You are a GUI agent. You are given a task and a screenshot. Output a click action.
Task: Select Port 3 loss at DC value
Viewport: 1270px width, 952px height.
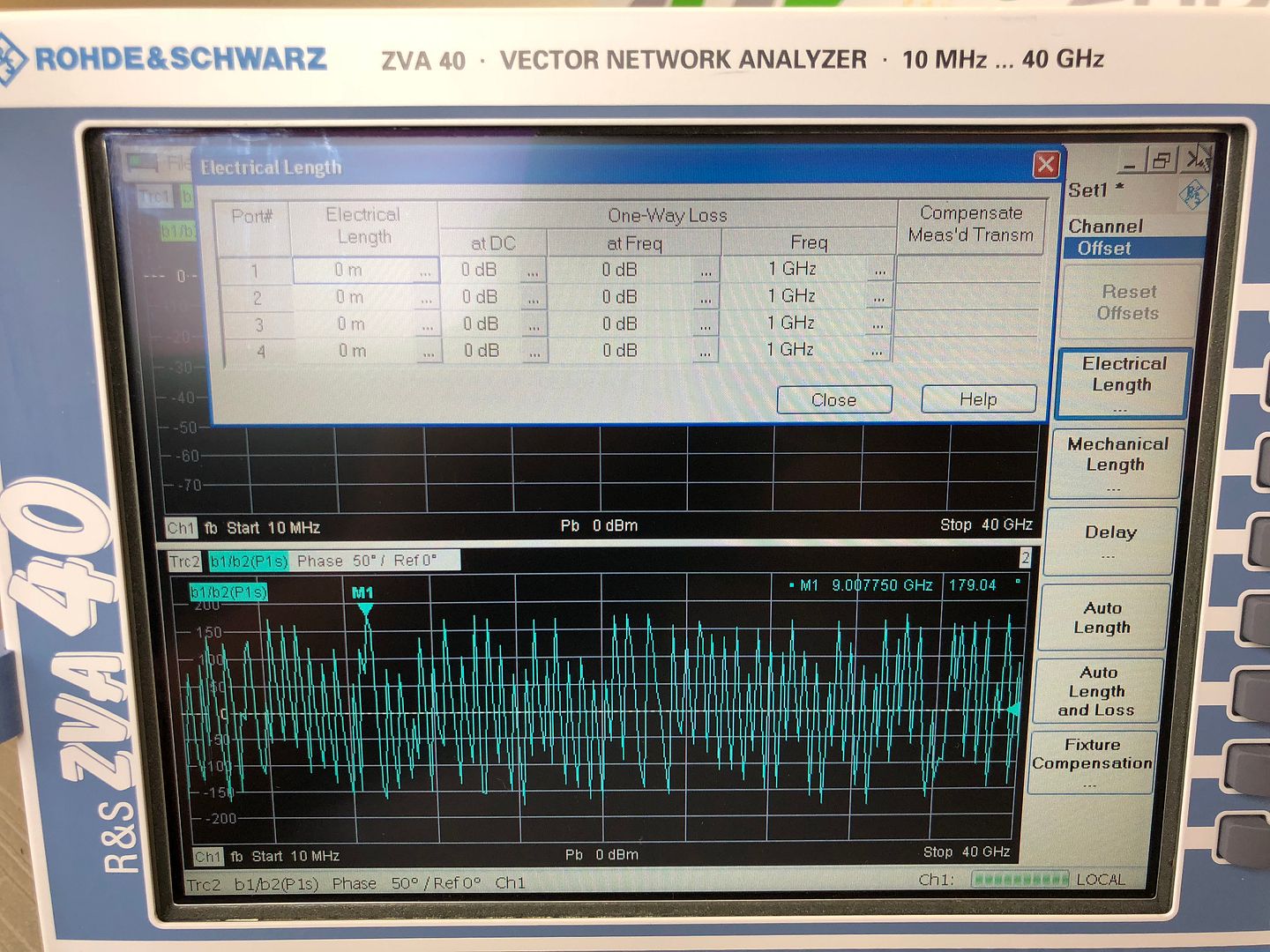coord(482,324)
